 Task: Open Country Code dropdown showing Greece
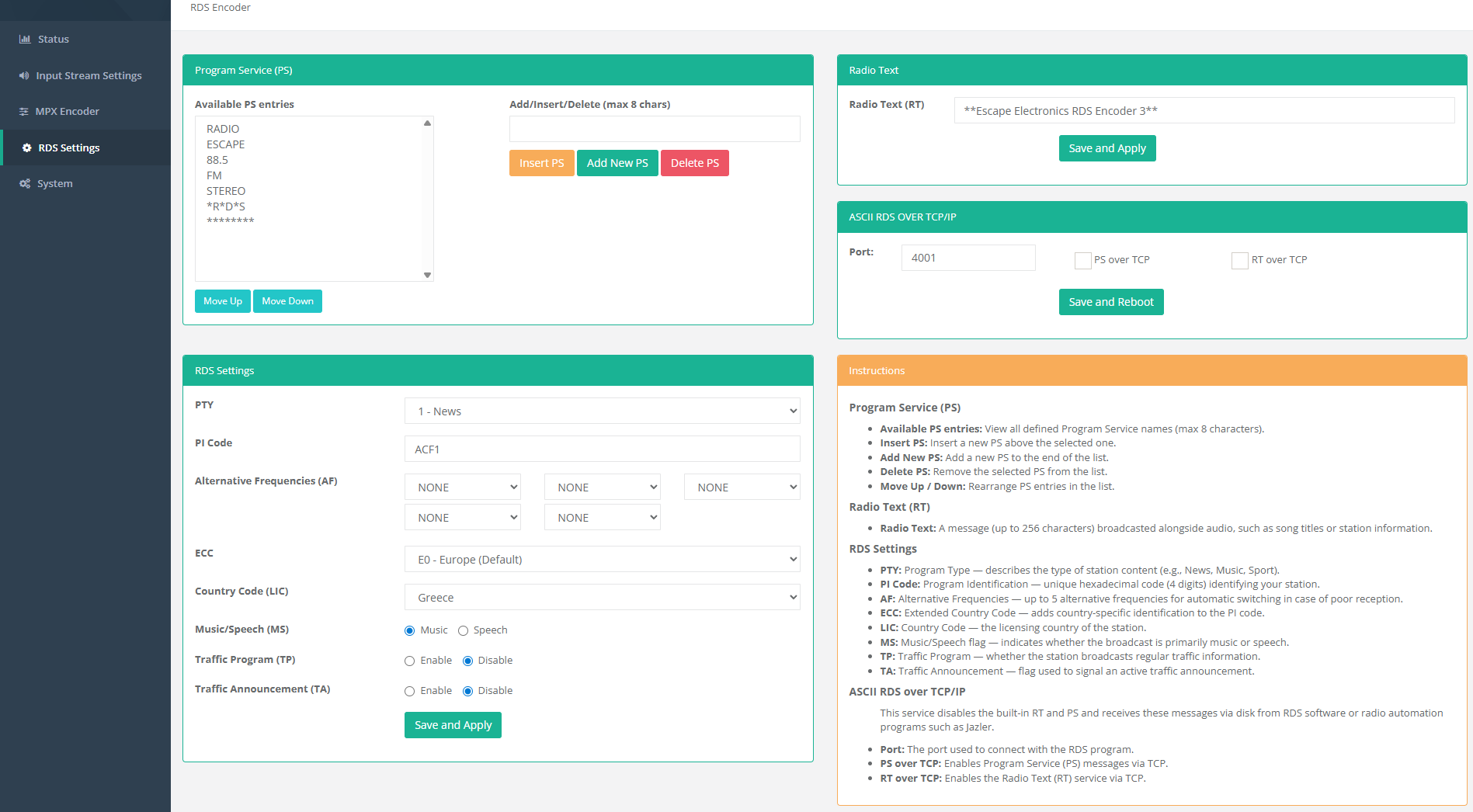click(602, 598)
